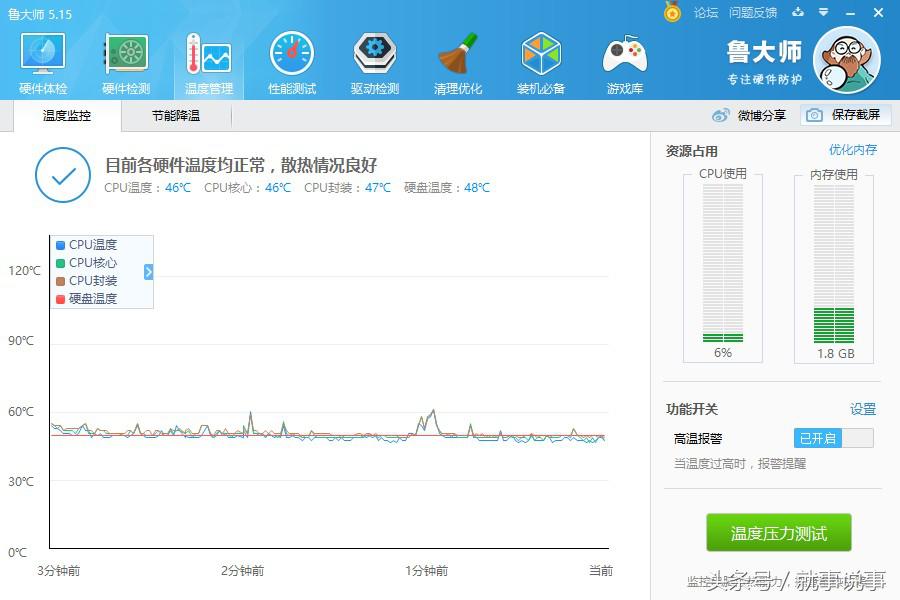Click the 装机必备 essentials icon
Image resolution: width=900 pixels, height=600 pixels.
540,60
